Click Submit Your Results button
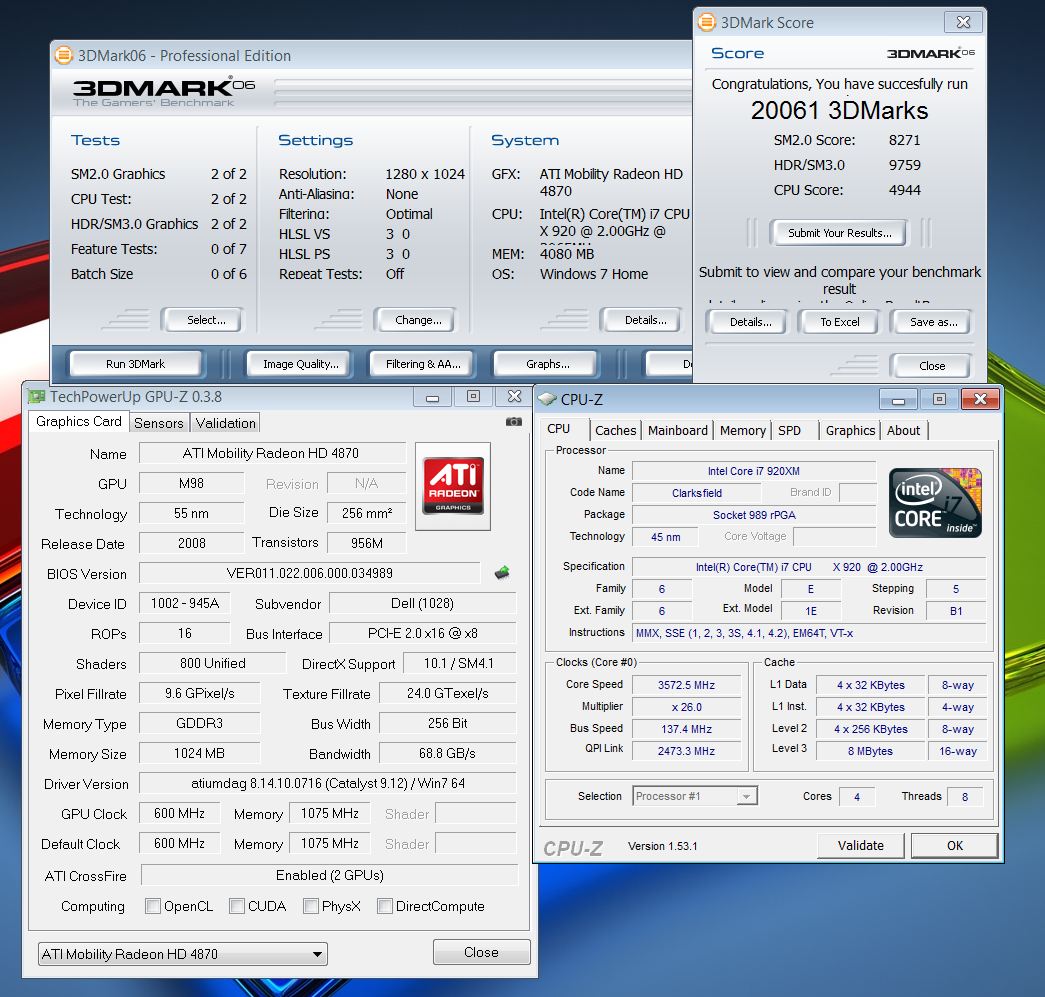 839,233
